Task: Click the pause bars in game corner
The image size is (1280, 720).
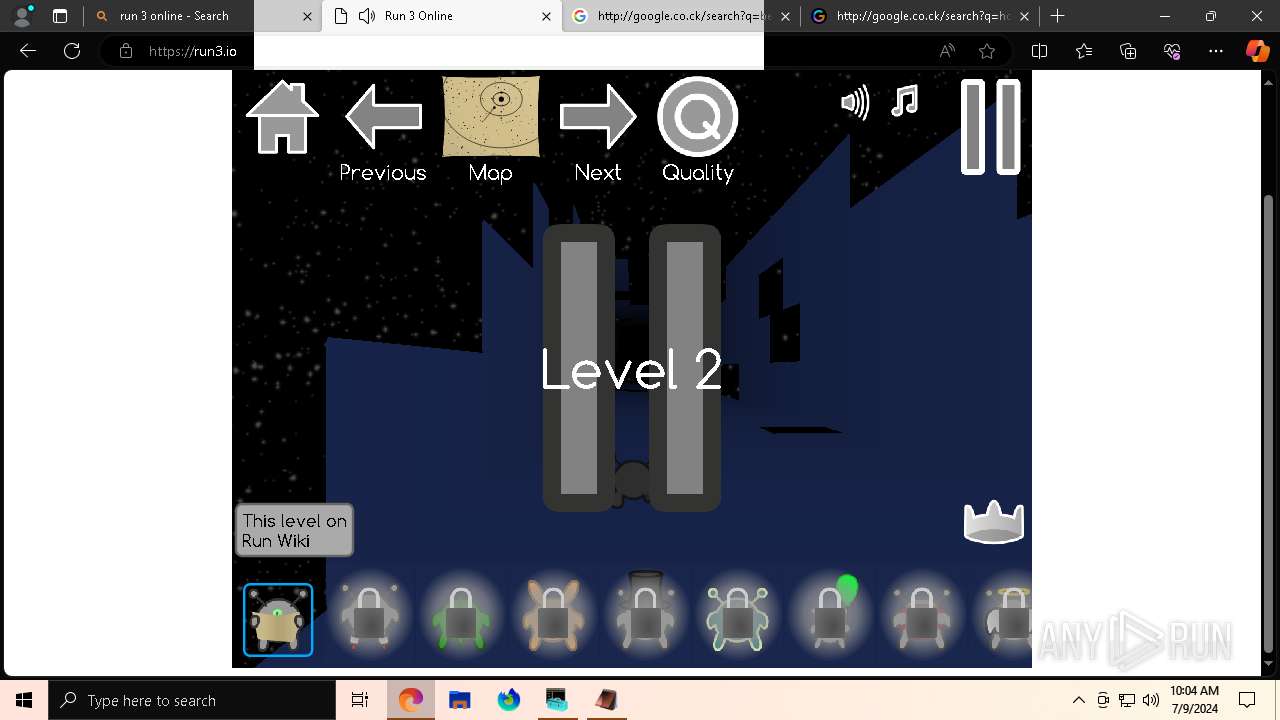Action: pyautogui.click(x=990, y=127)
